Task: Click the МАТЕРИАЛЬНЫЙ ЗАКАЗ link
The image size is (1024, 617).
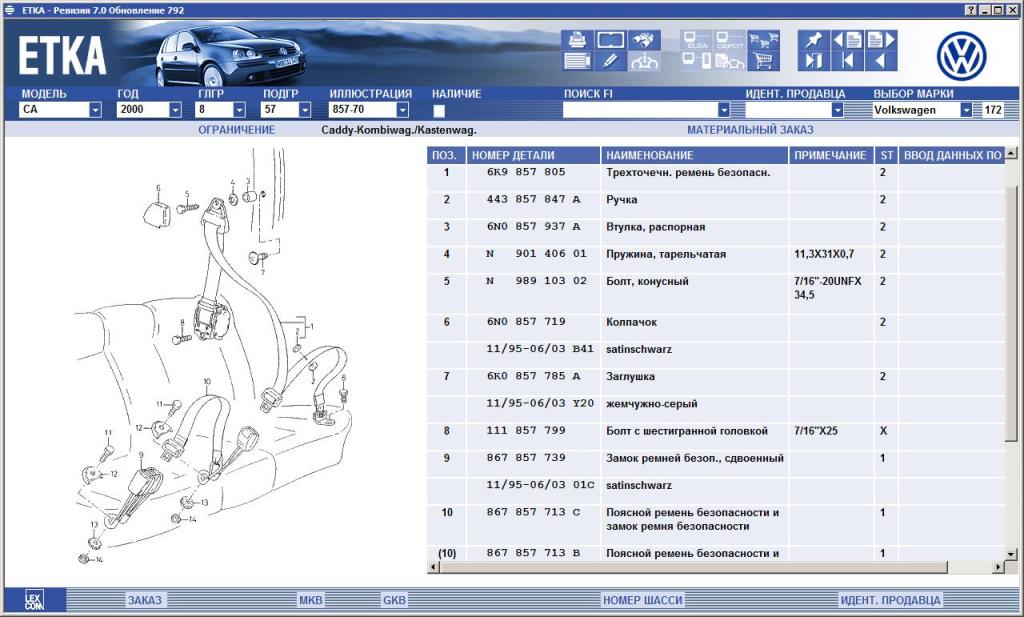Action: (x=750, y=130)
